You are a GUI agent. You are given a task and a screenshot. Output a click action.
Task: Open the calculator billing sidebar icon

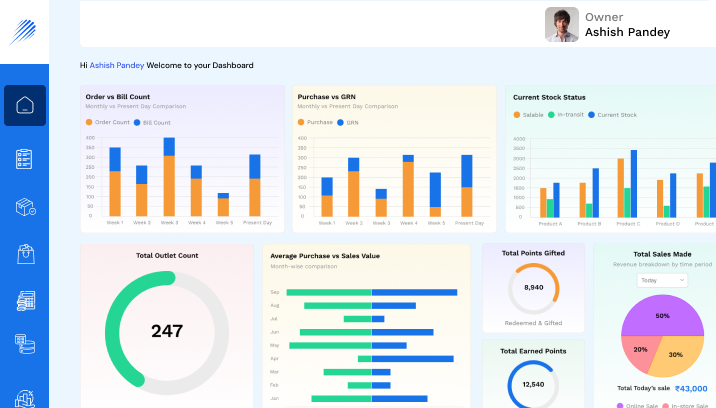26,301
